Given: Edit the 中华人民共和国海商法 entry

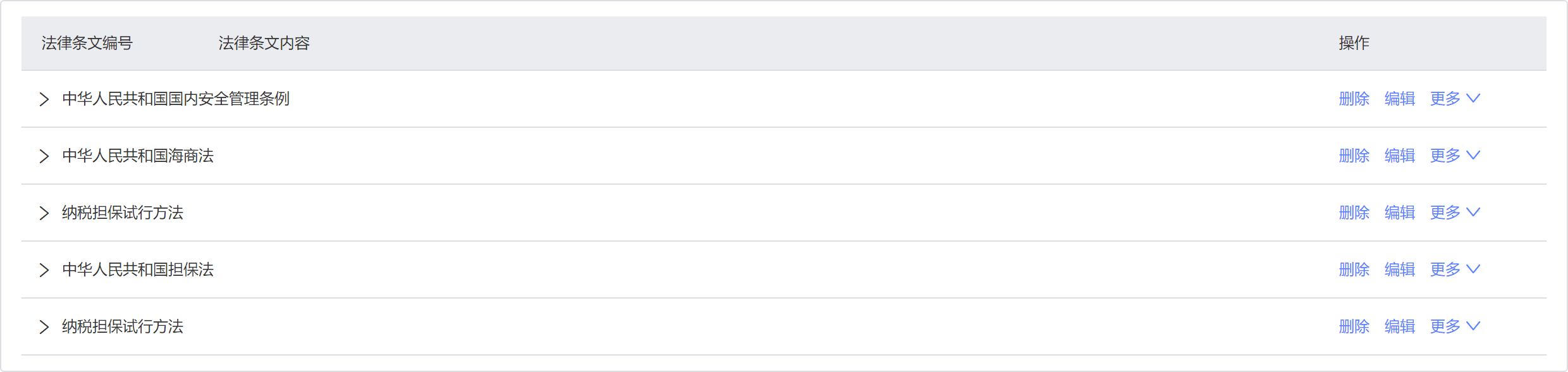Looking at the screenshot, I should click(x=1399, y=156).
